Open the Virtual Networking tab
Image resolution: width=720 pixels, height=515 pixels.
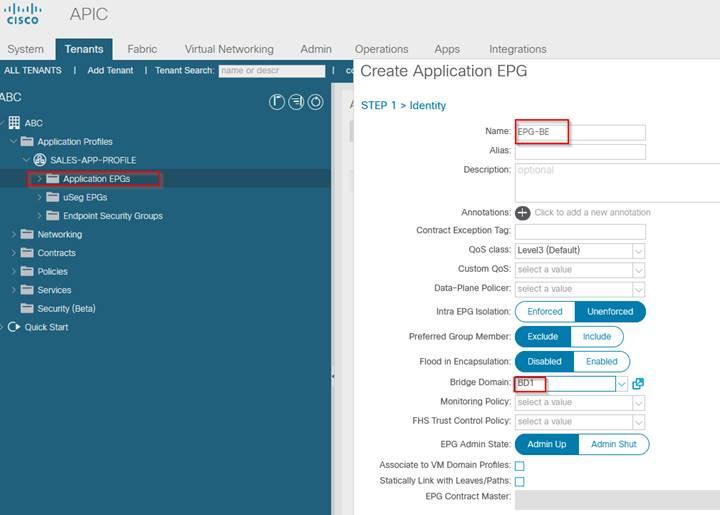pos(229,49)
